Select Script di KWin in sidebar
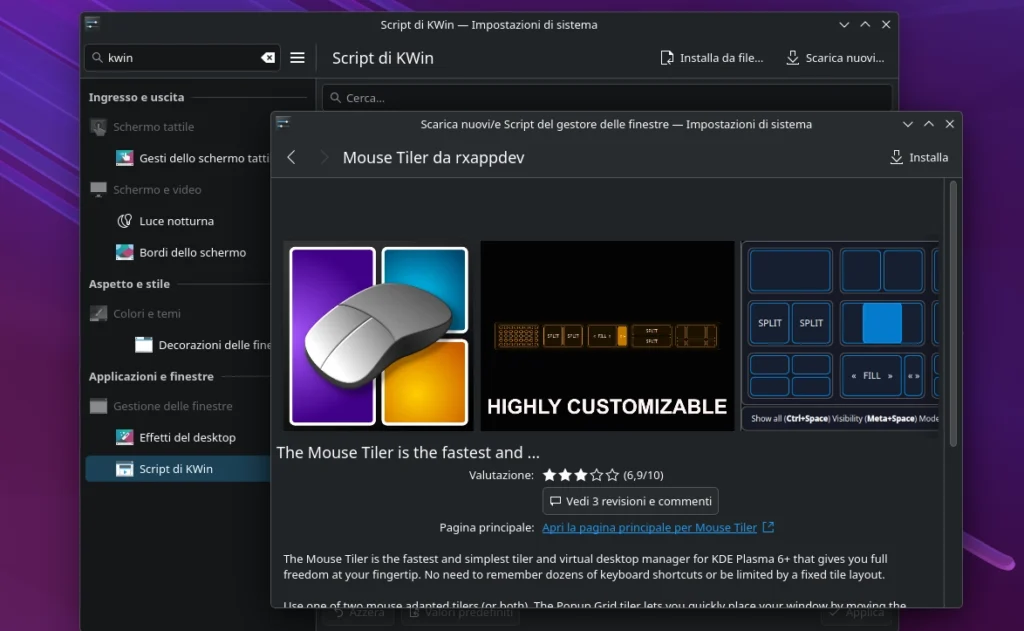This screenshot has width=1024, height=631. (x=175, y=469)
